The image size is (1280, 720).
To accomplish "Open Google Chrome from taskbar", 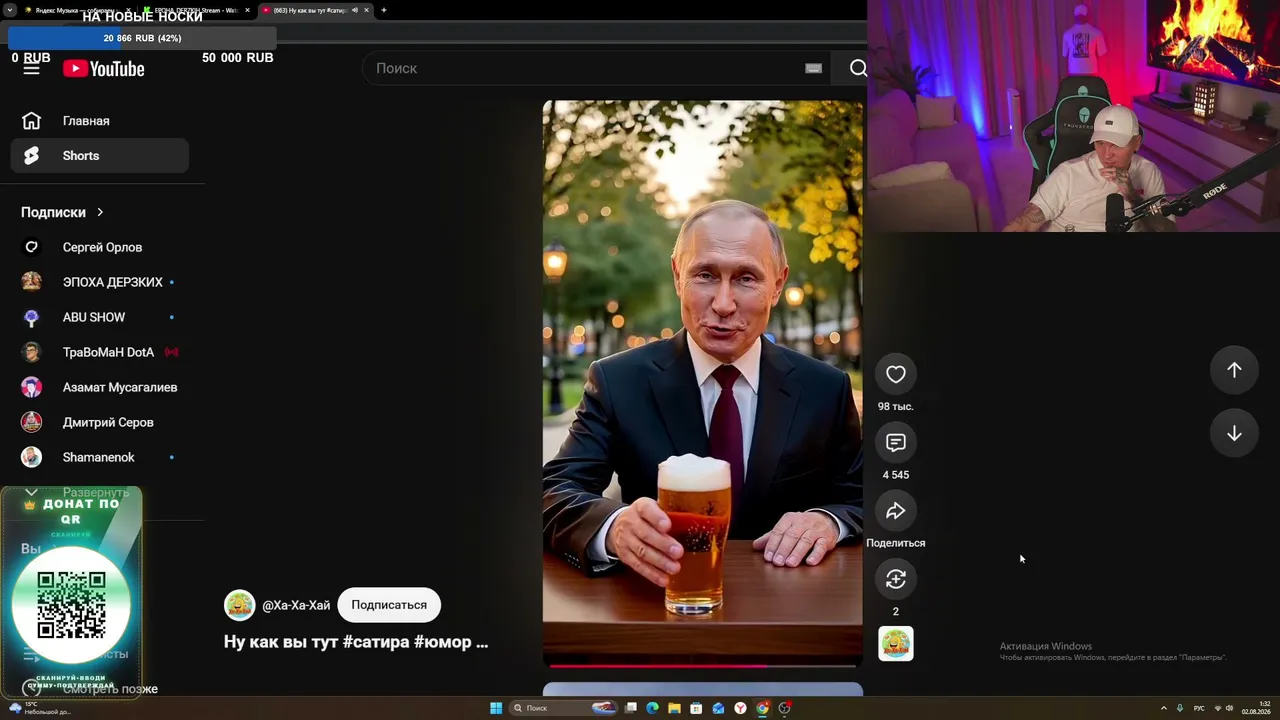I will (762, 708).
